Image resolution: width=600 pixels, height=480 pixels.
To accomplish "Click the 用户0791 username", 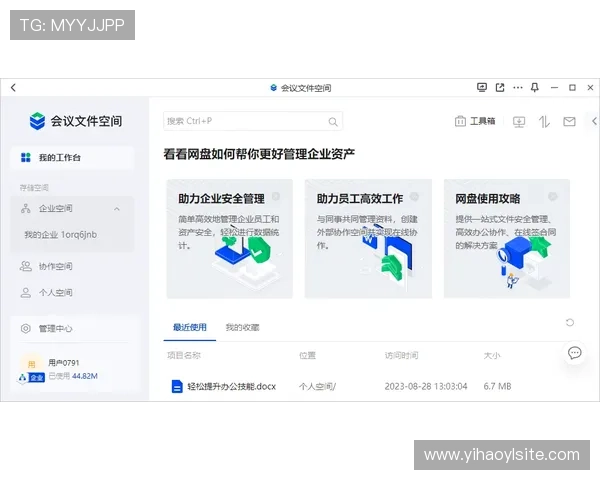I will (64, 363).
